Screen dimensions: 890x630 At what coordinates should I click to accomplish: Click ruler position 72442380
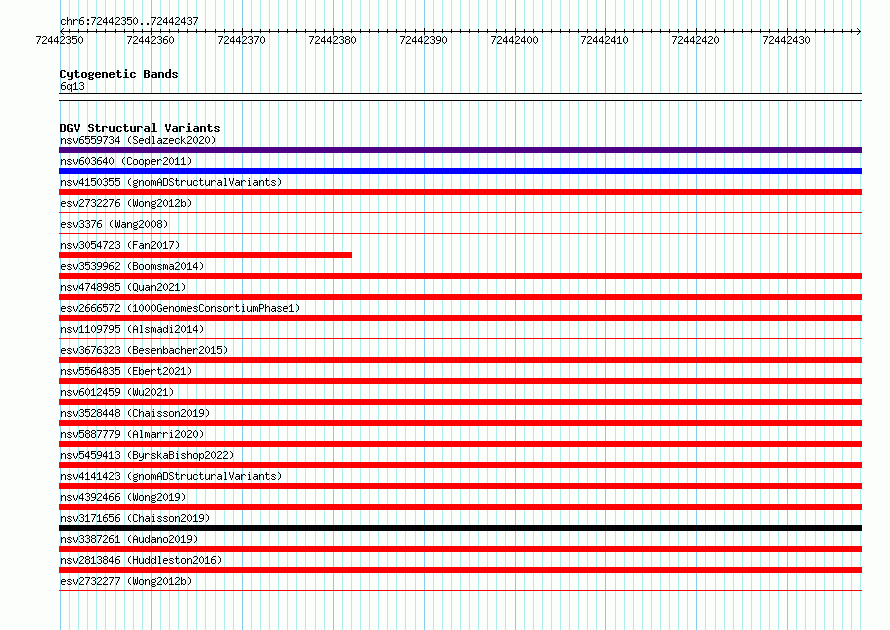click(x=333, y=40)
